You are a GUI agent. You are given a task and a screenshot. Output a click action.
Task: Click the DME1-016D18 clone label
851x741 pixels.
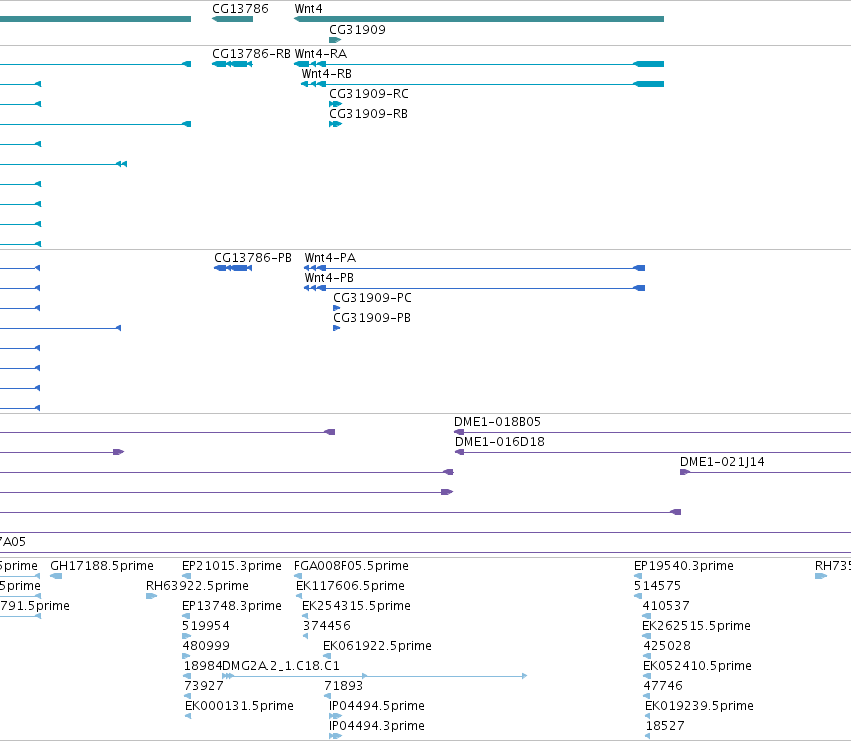point(500,442)
